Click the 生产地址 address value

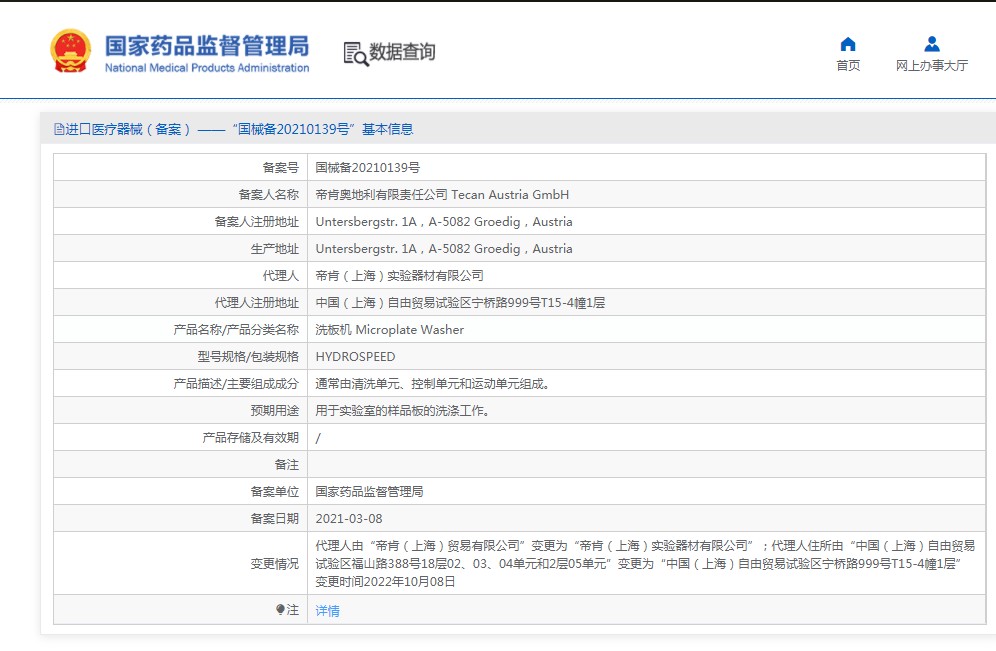444,249
